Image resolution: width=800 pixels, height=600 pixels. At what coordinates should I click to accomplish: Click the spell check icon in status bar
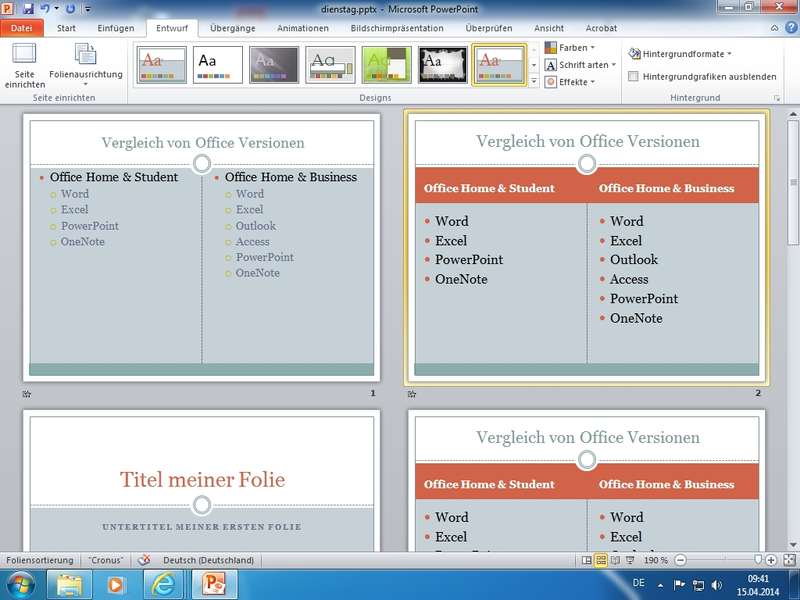pyautogui.click(x=144, y=560)
